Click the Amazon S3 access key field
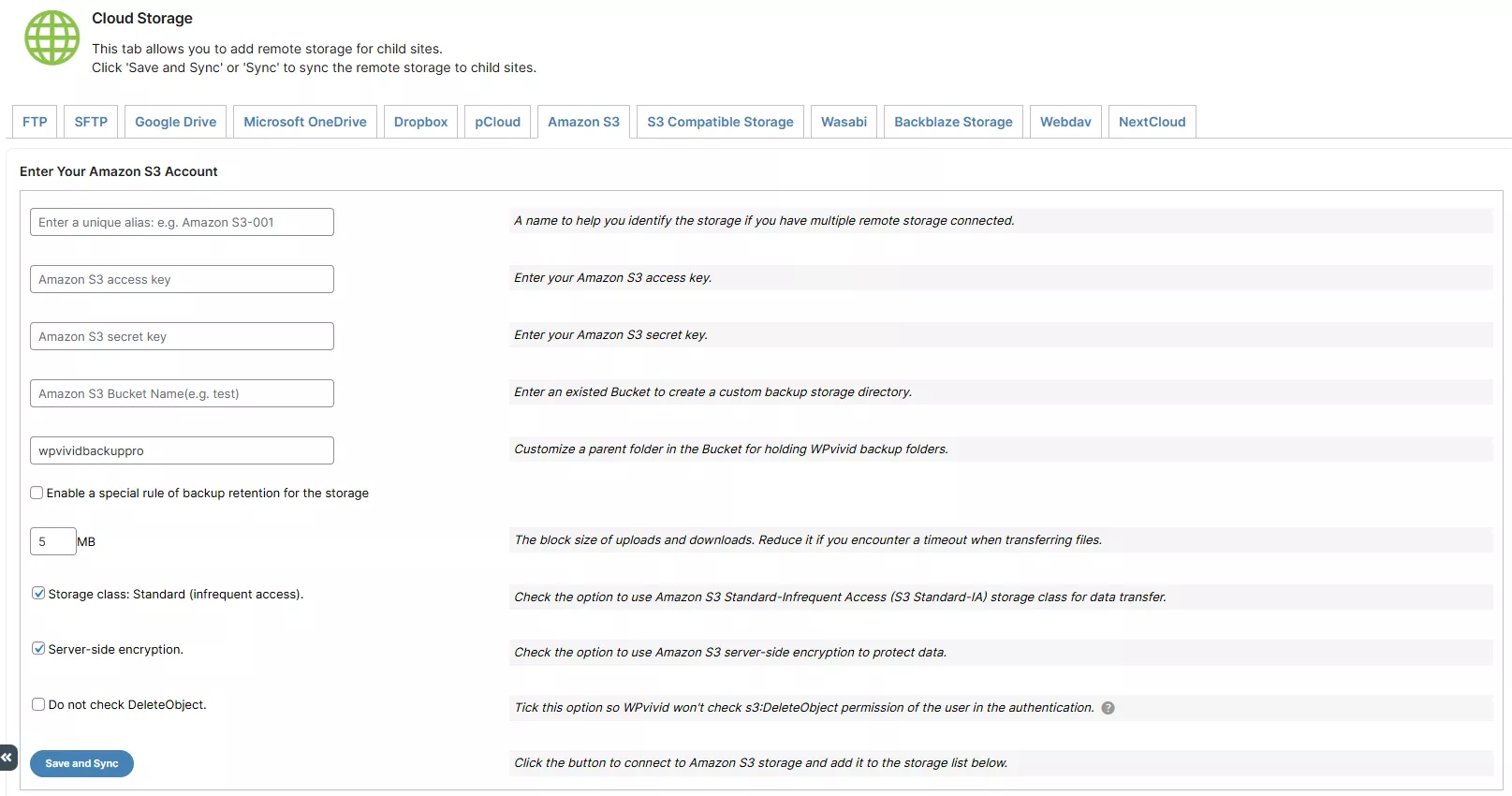 pos(182,279)
